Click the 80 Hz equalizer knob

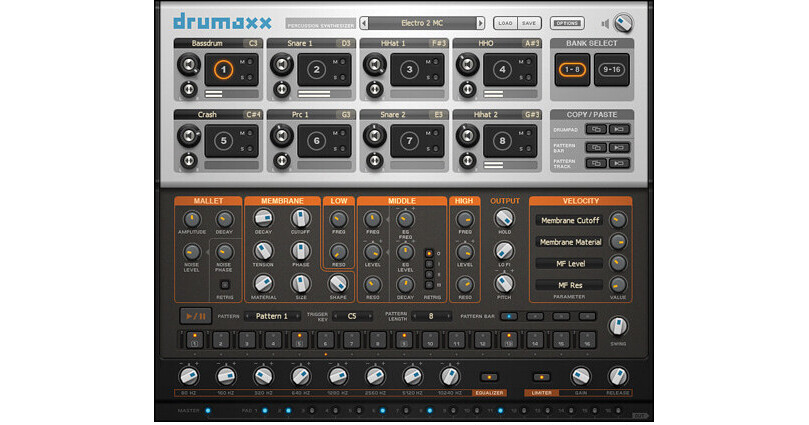(189, 376)
